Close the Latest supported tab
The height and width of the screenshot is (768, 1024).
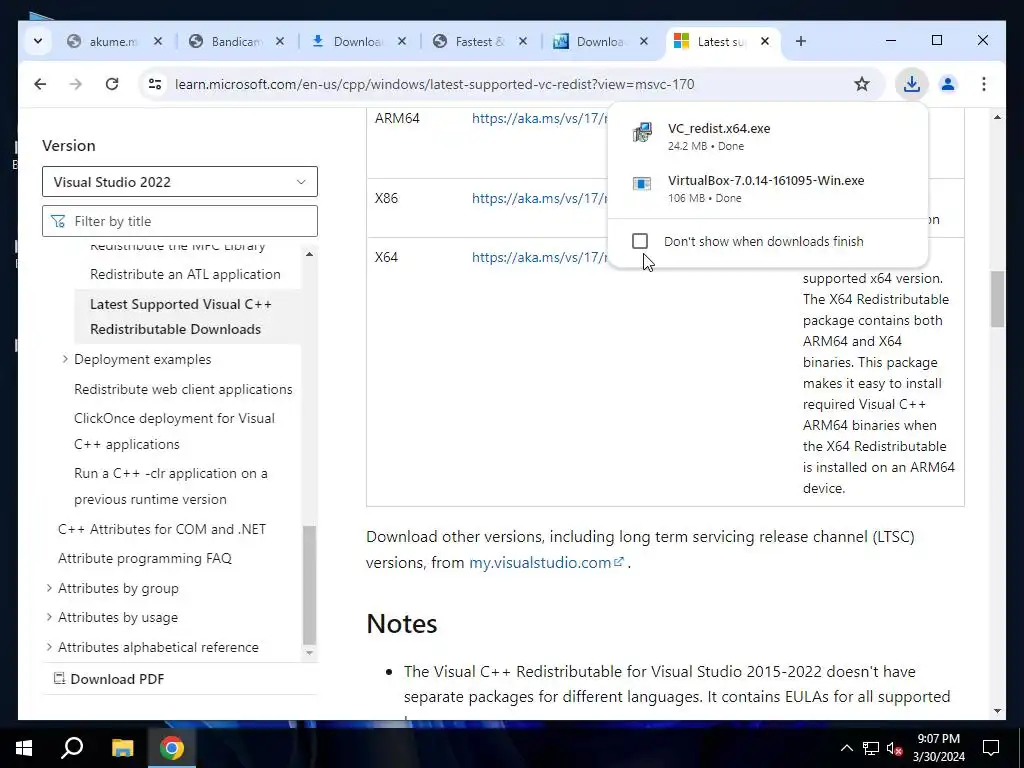click(x=765, y=41)
